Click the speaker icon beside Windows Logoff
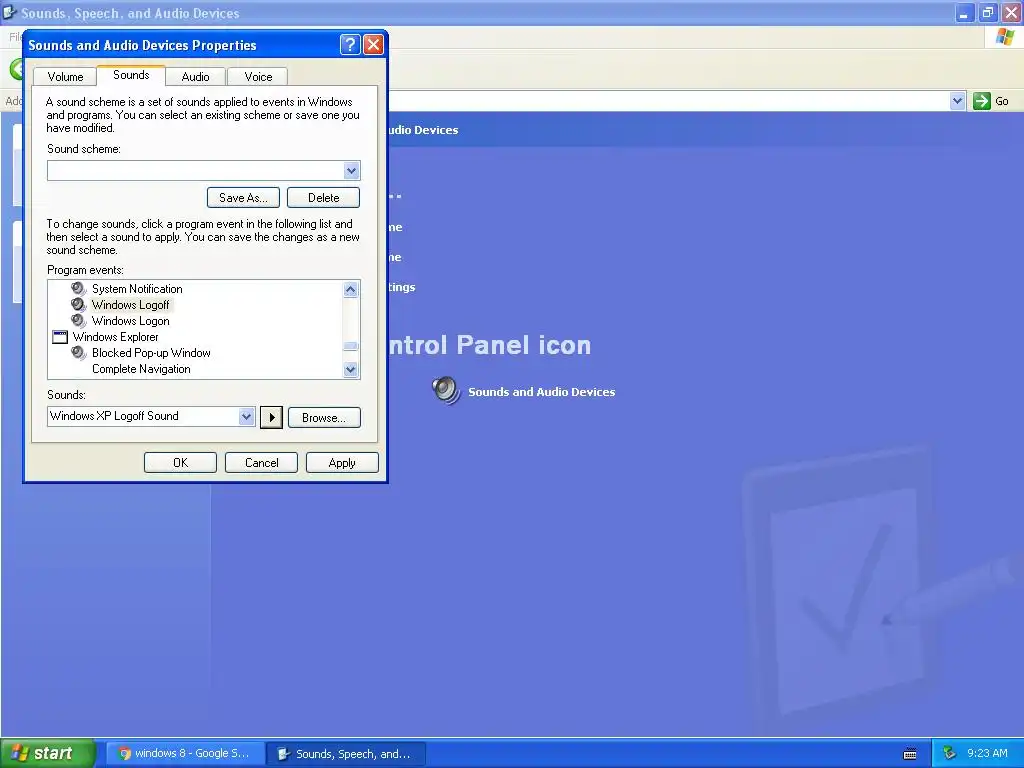This screenshot has height=768, width=1024. coord(78,304)
